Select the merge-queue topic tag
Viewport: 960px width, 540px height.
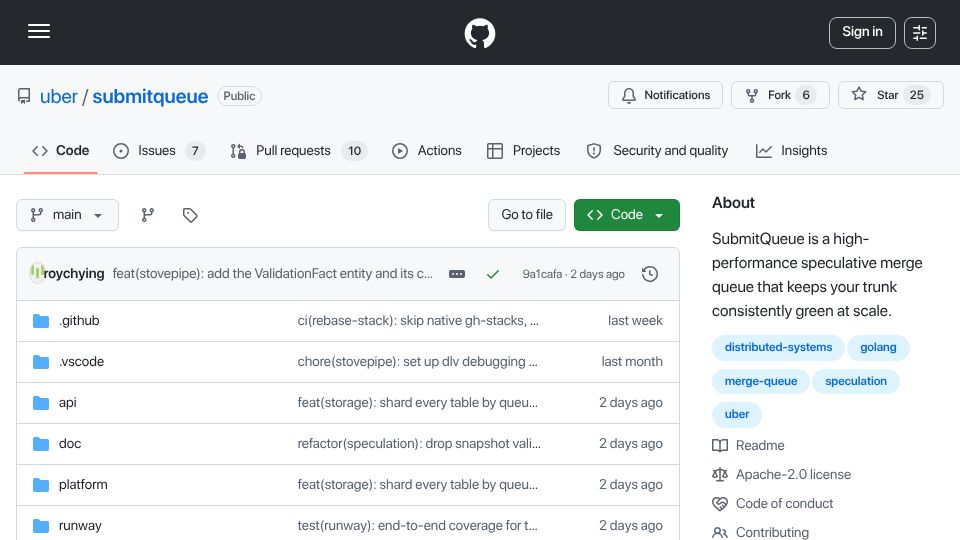click(760, 381)
